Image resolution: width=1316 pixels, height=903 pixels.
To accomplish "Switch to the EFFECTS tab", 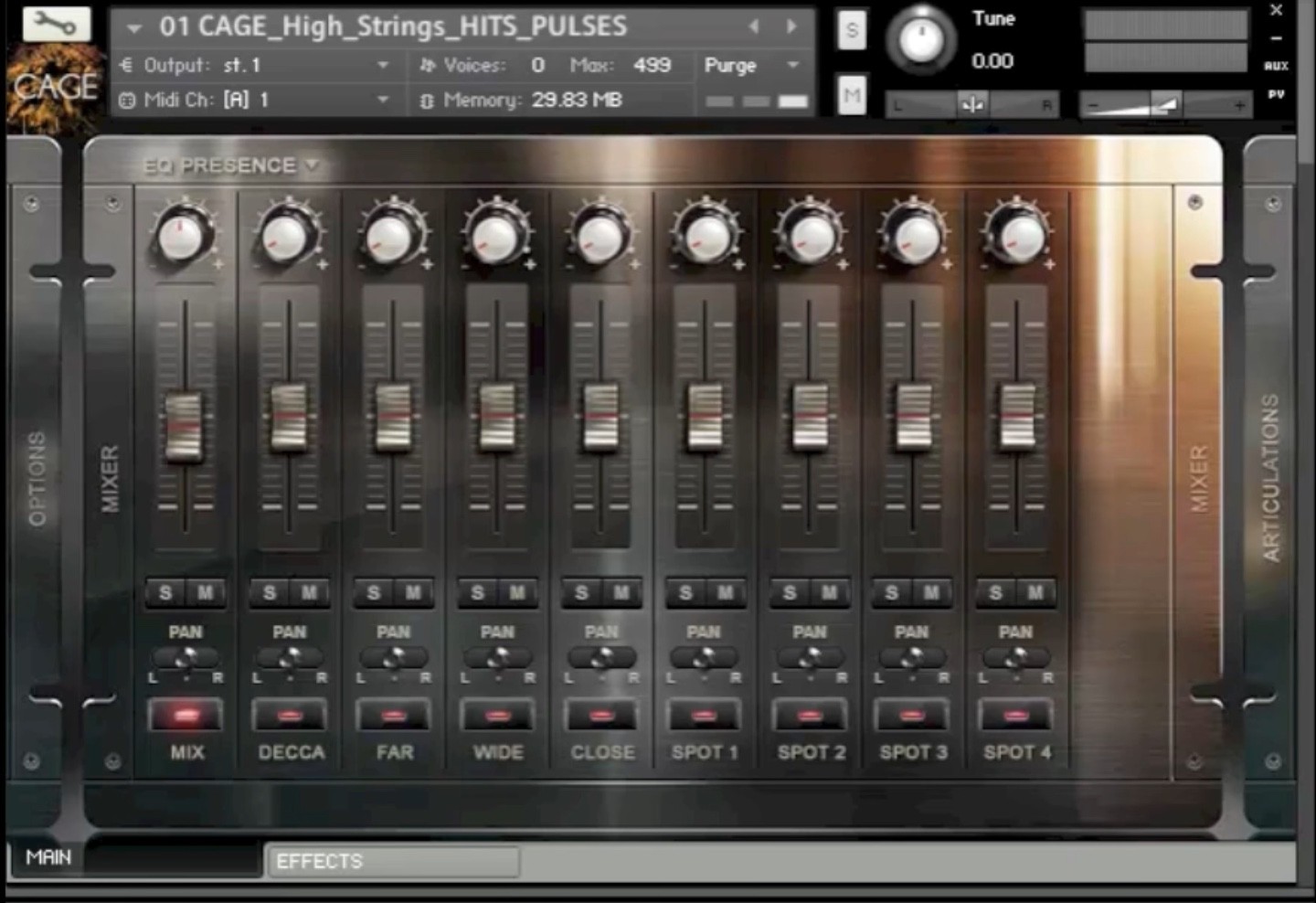I will tap(393, 861).
